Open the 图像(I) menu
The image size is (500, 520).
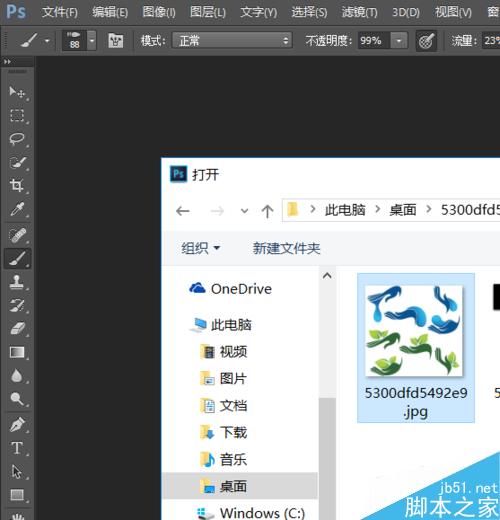click(x=159, y=12)
